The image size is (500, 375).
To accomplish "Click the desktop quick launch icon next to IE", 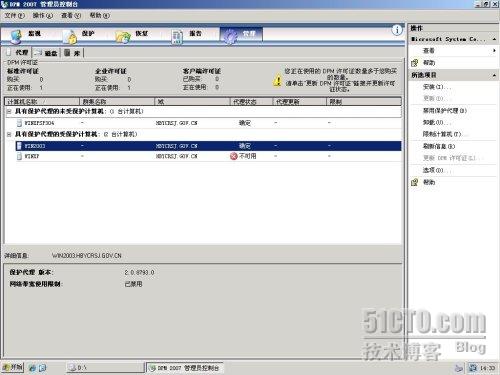I will pos(42,368).
